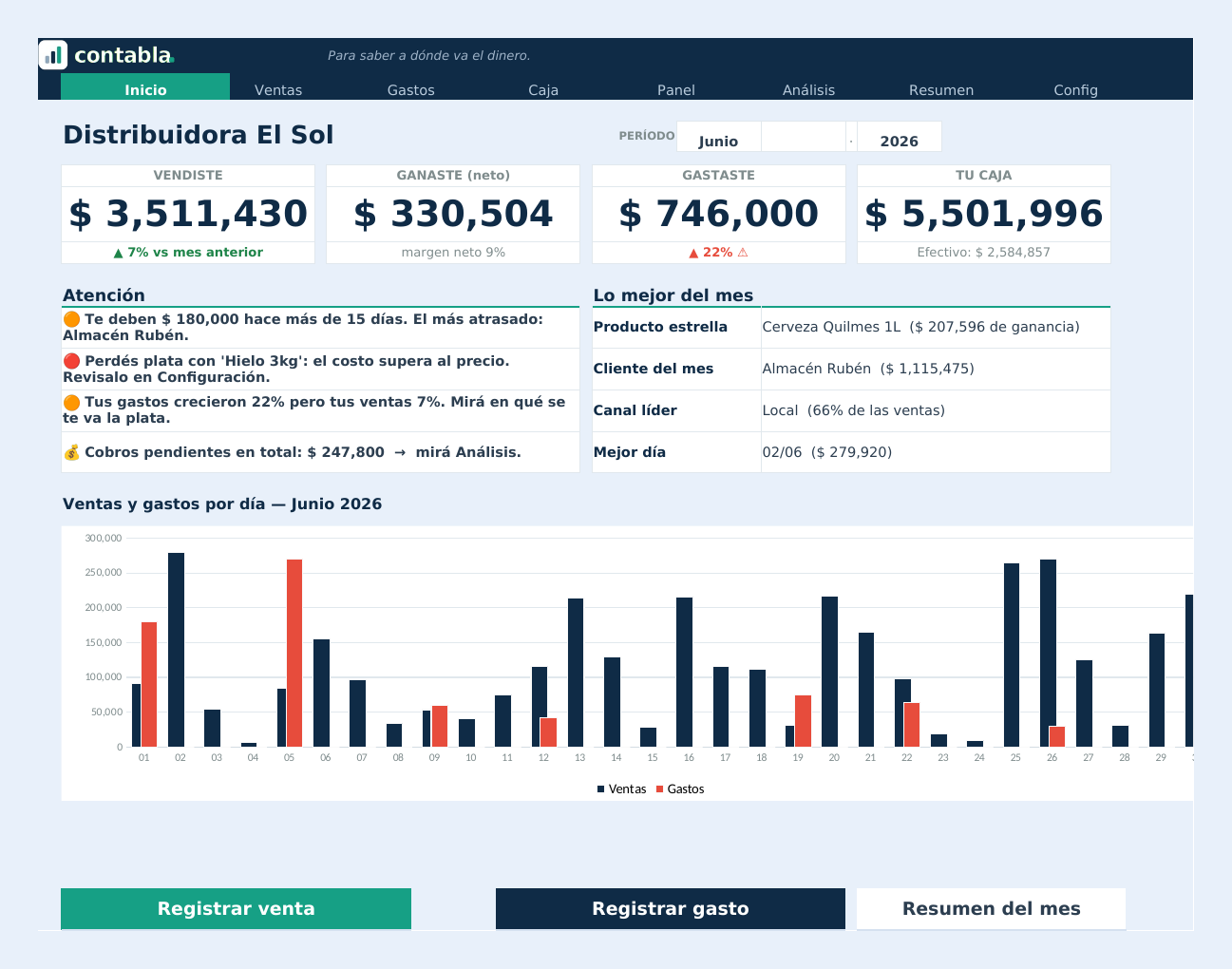
Task: Click the red warning triangle under GASTASTE
Action: tap(743, 253)
